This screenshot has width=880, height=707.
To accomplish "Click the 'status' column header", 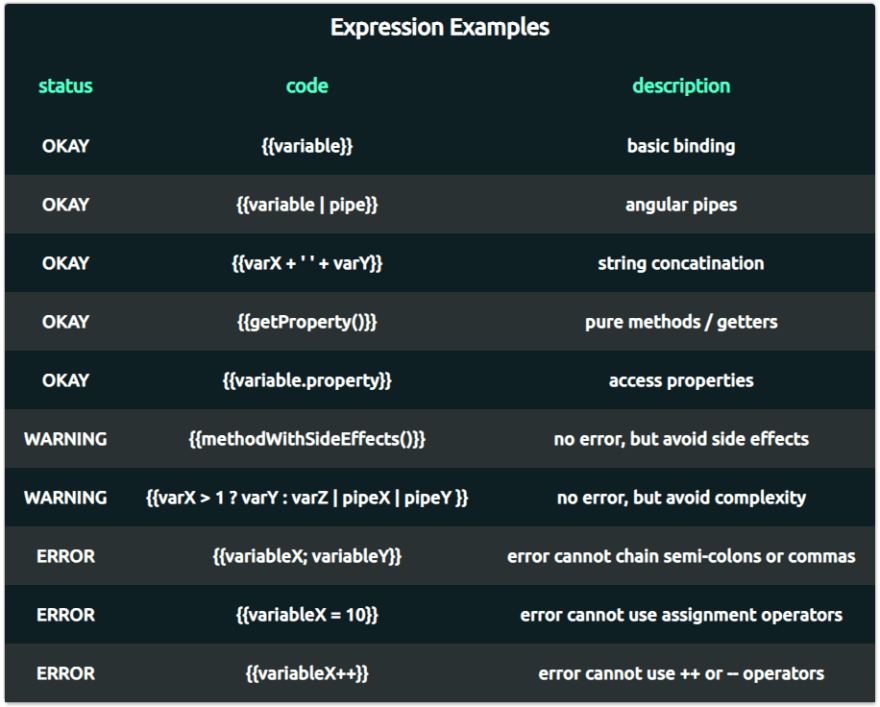I will pos(65,86).
